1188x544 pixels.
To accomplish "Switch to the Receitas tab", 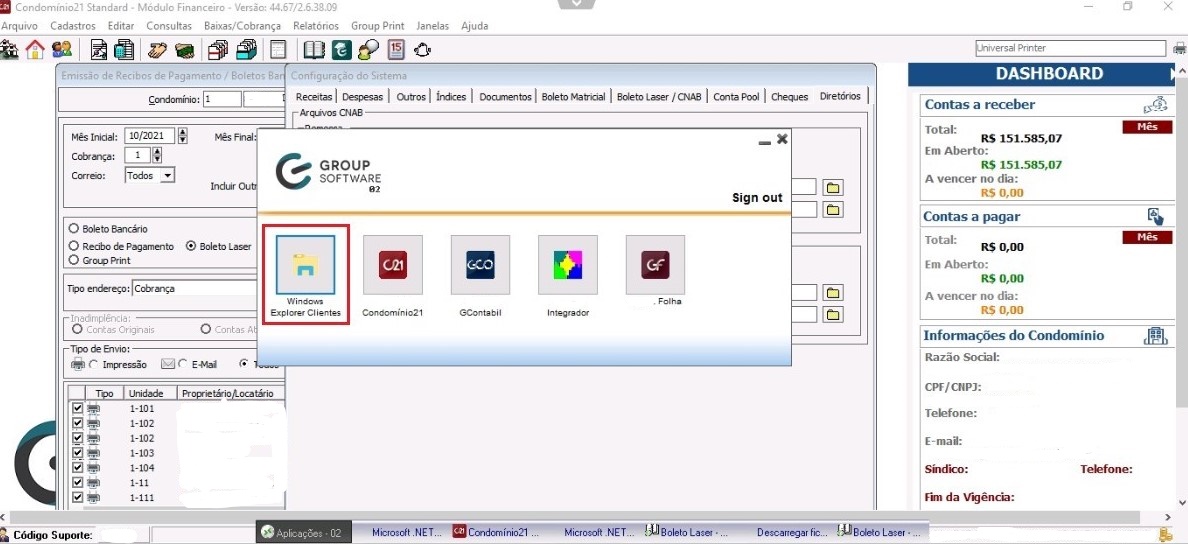I will pyautogui.click(x=314, y=97).
